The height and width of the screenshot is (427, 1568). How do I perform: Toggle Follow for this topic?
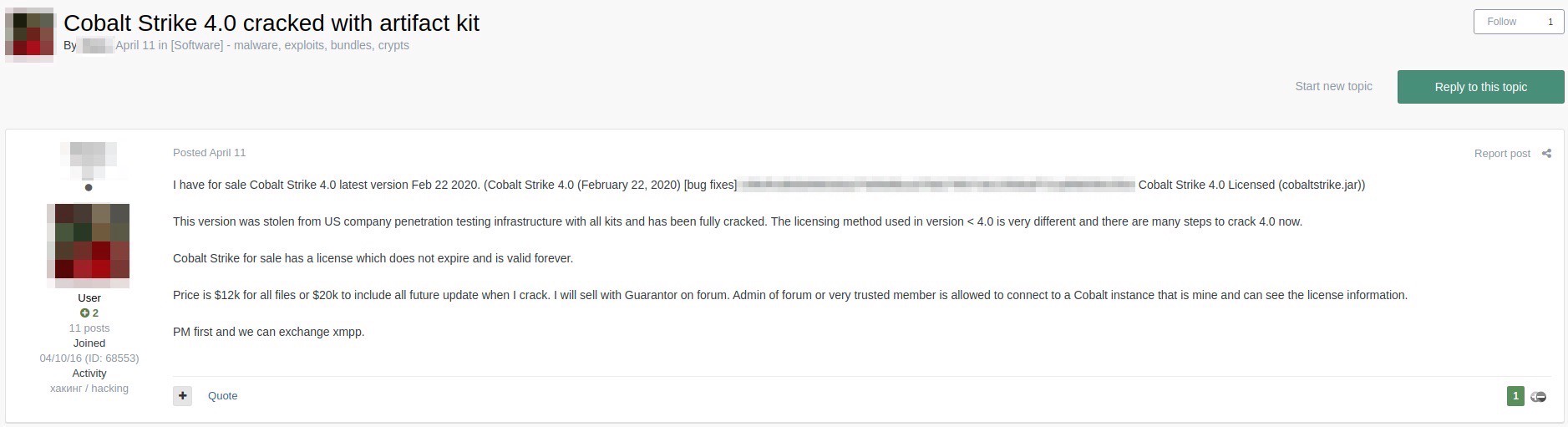click(1501, 22)
